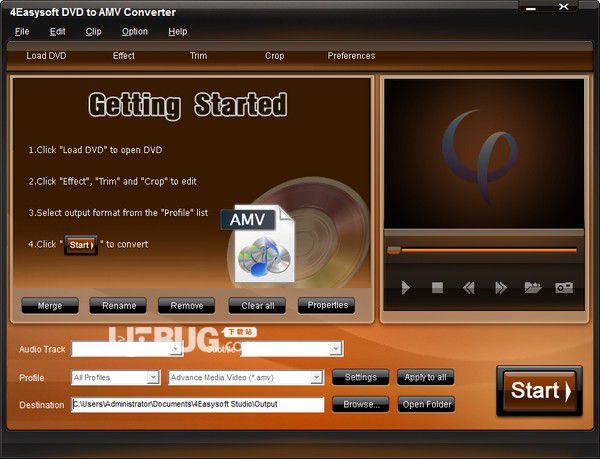Expand the All Profiles category dropdown
The height and width of the screenshot is (459, 600).
point(153,378)
